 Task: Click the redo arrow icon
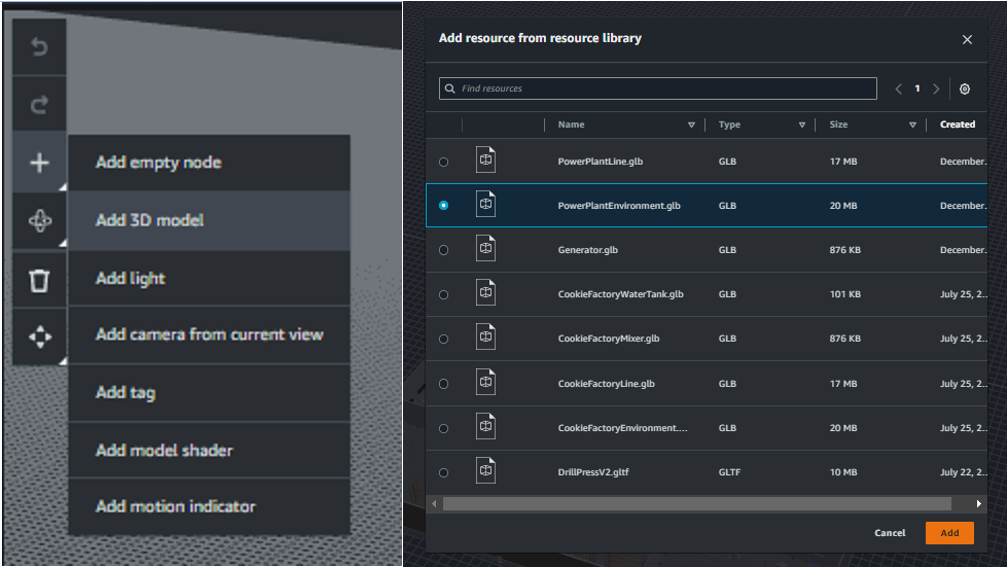pyautogui.click(x=39, y=104)
